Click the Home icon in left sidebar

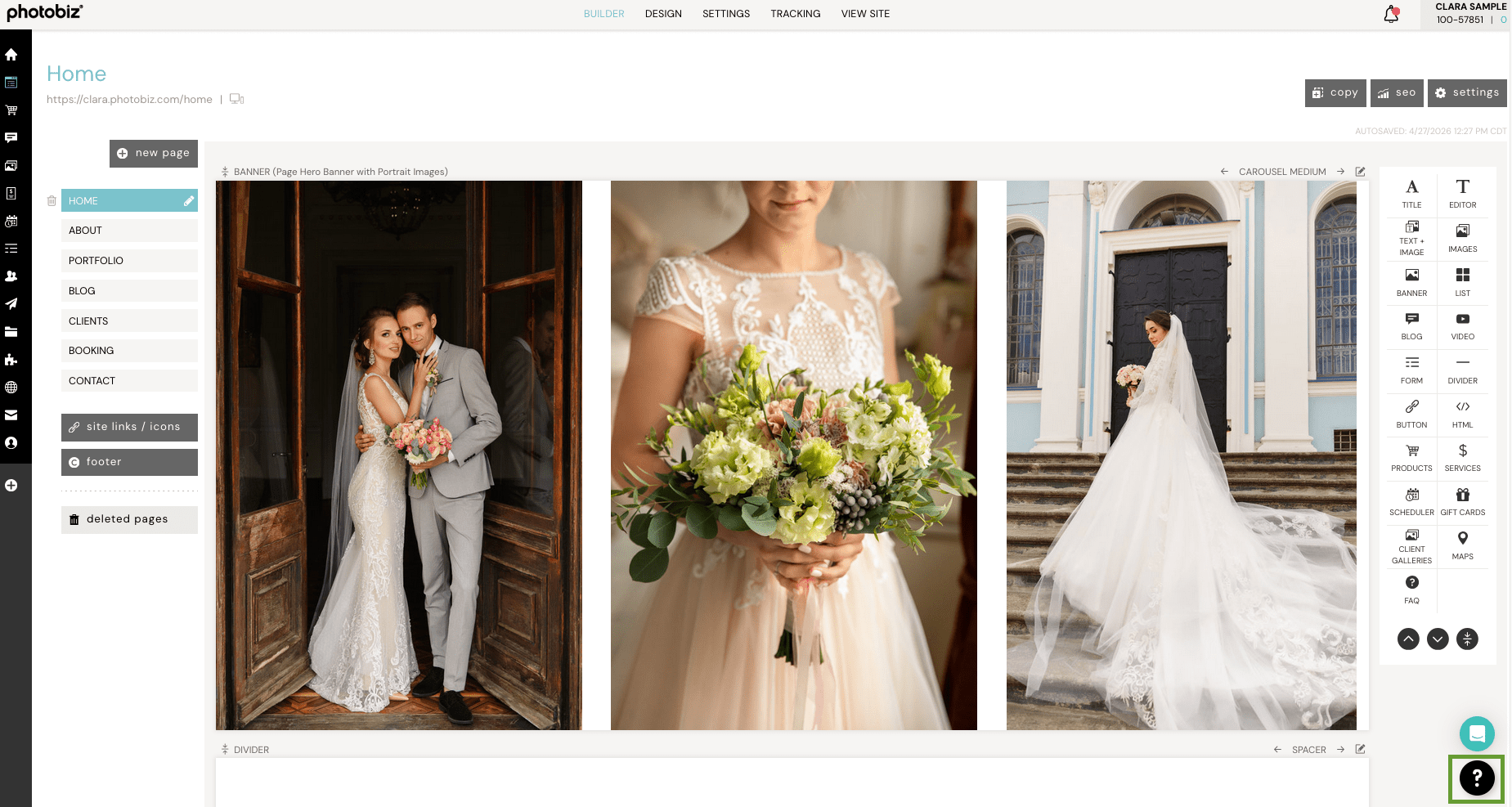click(x=11, y=54)
